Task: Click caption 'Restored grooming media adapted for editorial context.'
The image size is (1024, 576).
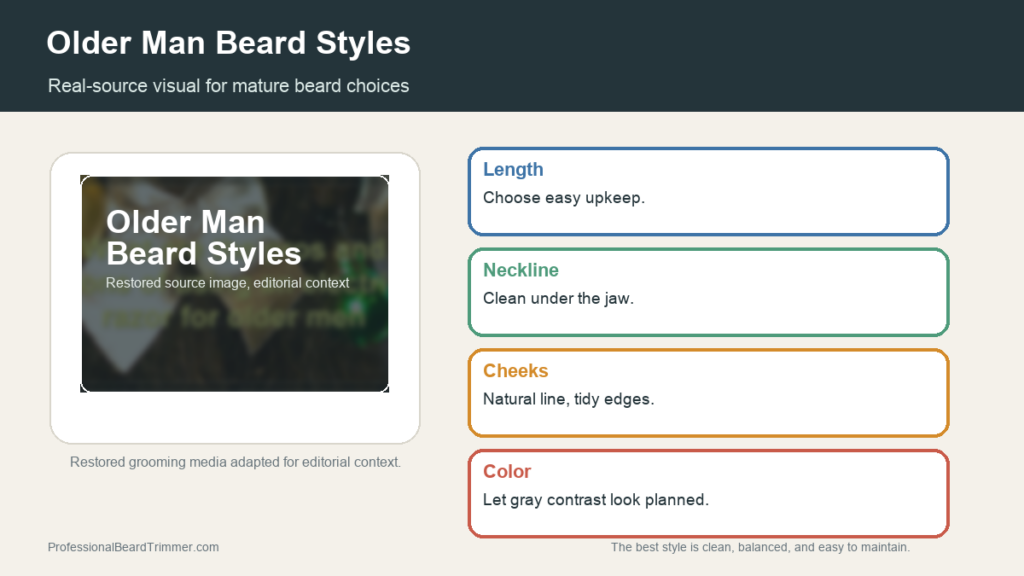Action: coord(235,462)
